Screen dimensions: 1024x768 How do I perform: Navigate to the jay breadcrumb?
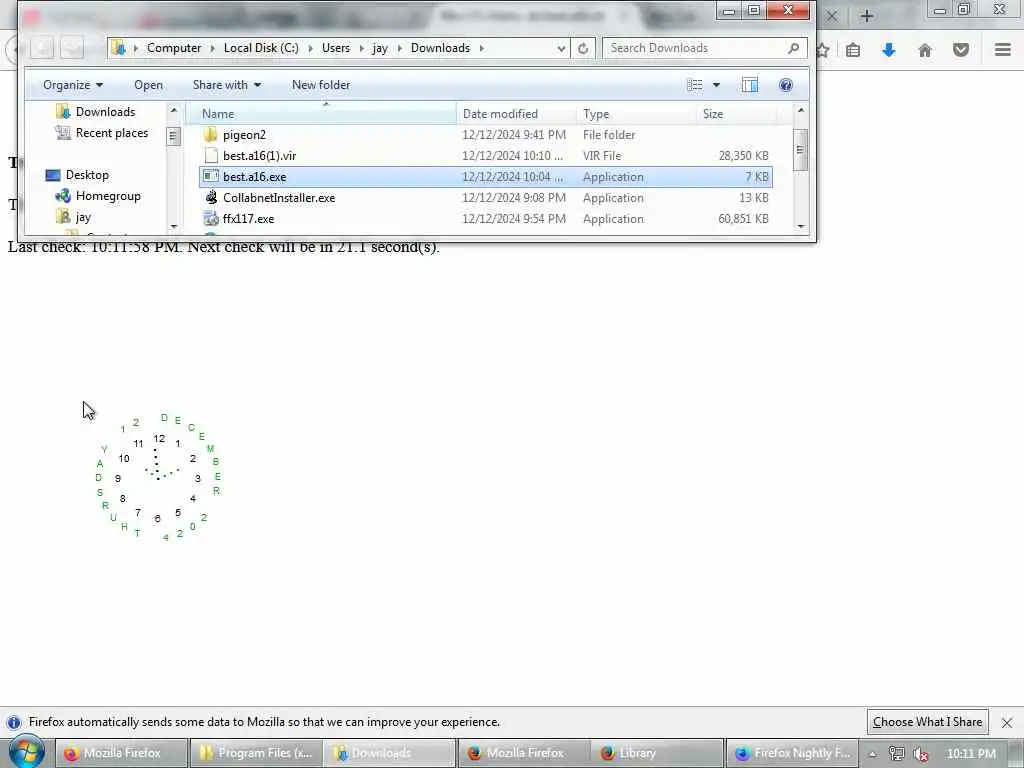click(x=380, y=48)
